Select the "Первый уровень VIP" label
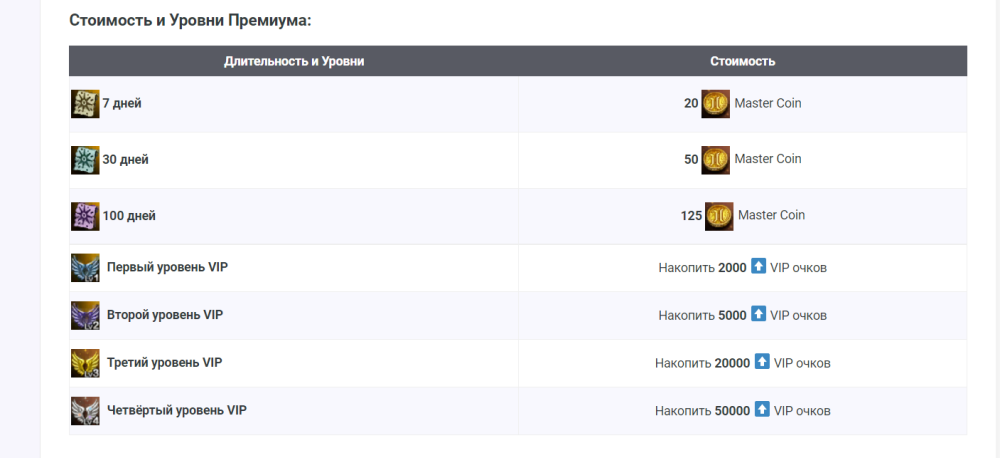Image resolution: width=1000 pixels, height=458 pixels. coord(160,268)
